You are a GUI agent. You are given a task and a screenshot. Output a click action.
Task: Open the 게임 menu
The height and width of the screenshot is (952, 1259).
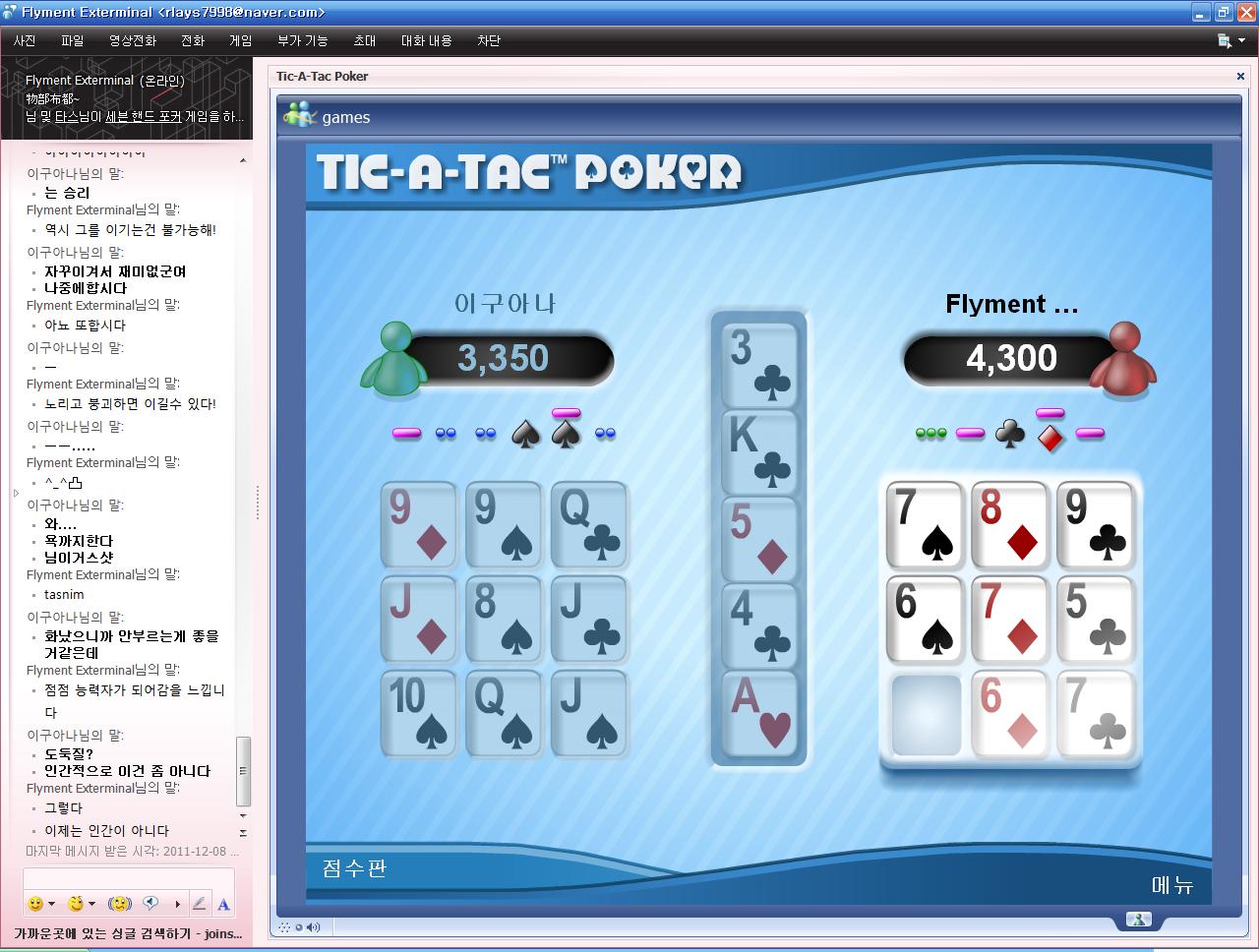point(240,40)
